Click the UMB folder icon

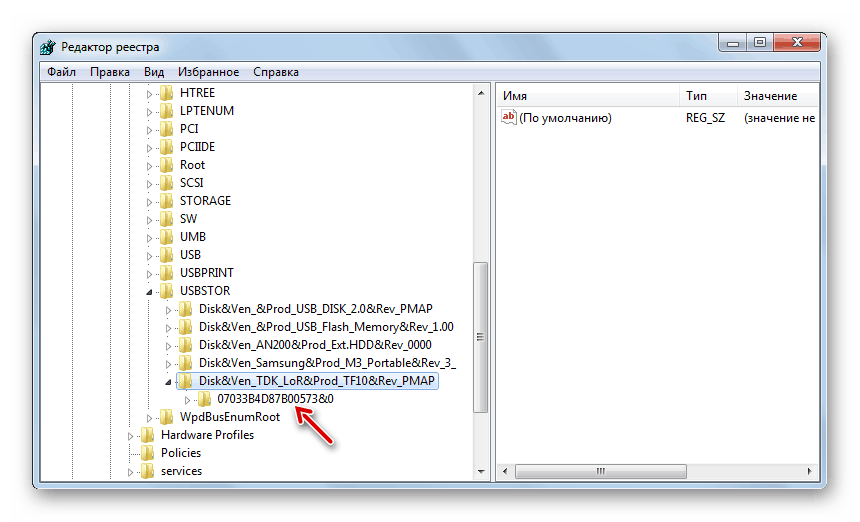(x=167, y=237)
